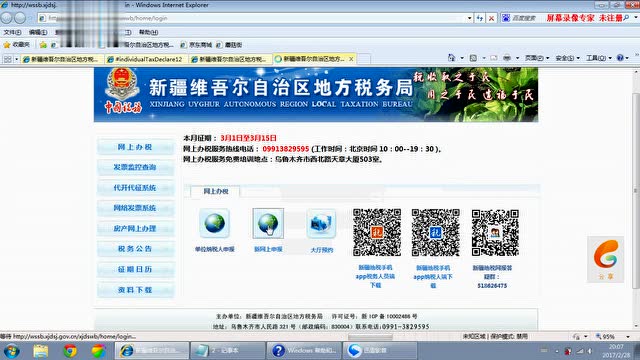
Task: Open the 新网上申报 text link
Action: (x=268, y=249)
